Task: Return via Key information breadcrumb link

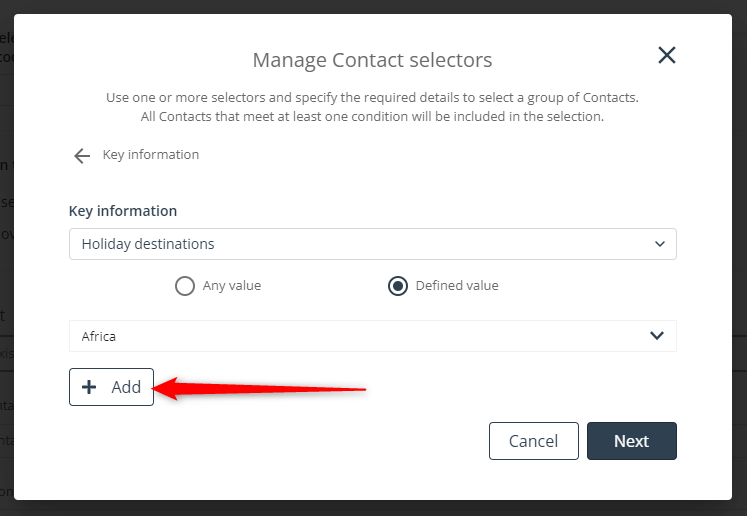Action: click(151, 154)
